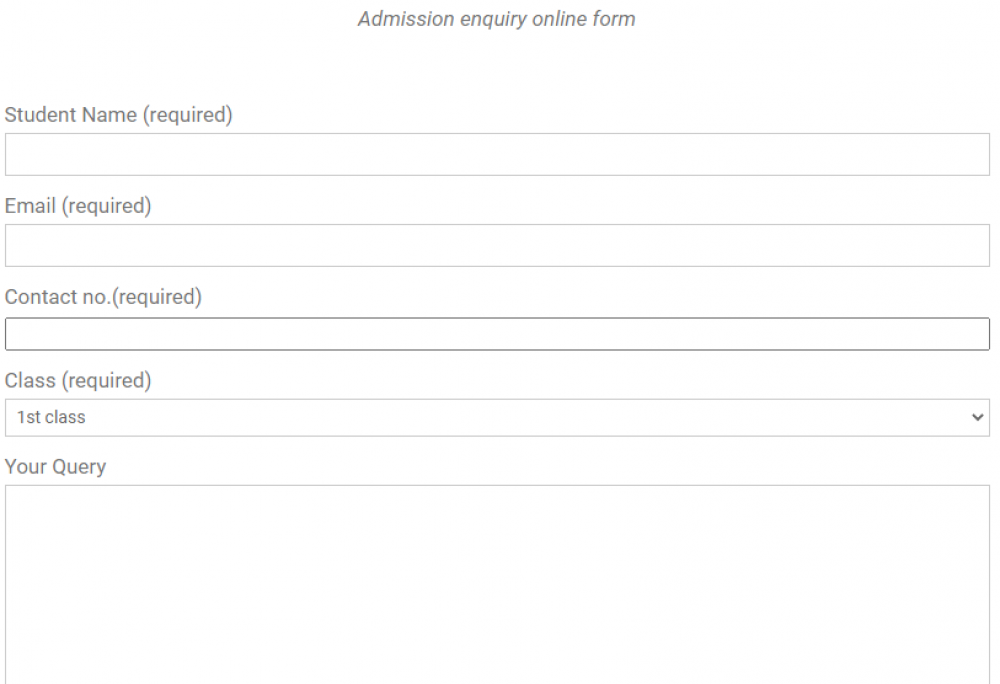
Task: Click the Your Query label
Action: click(x=55, y=466)
